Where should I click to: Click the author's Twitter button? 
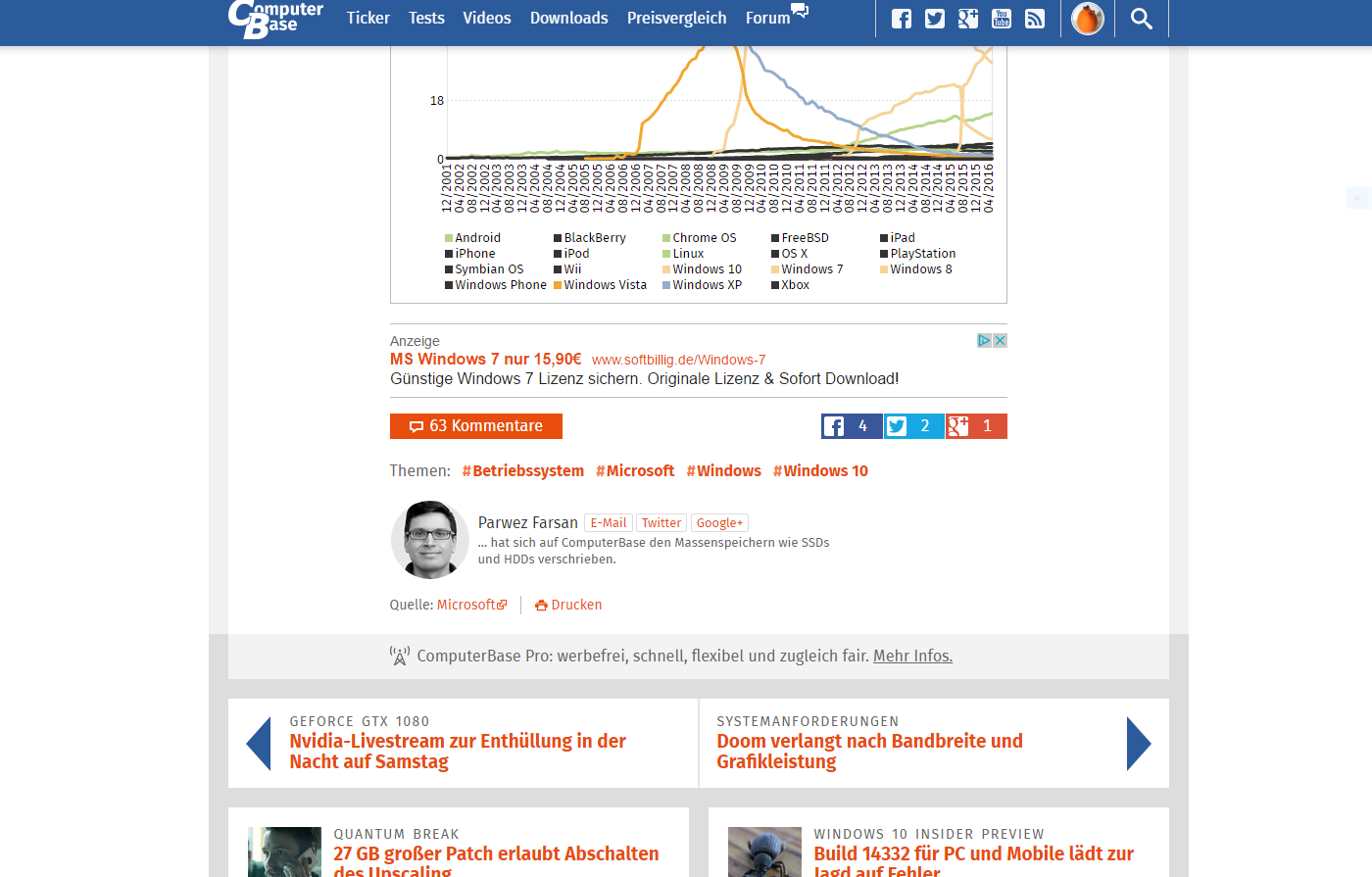pos(661,523)
